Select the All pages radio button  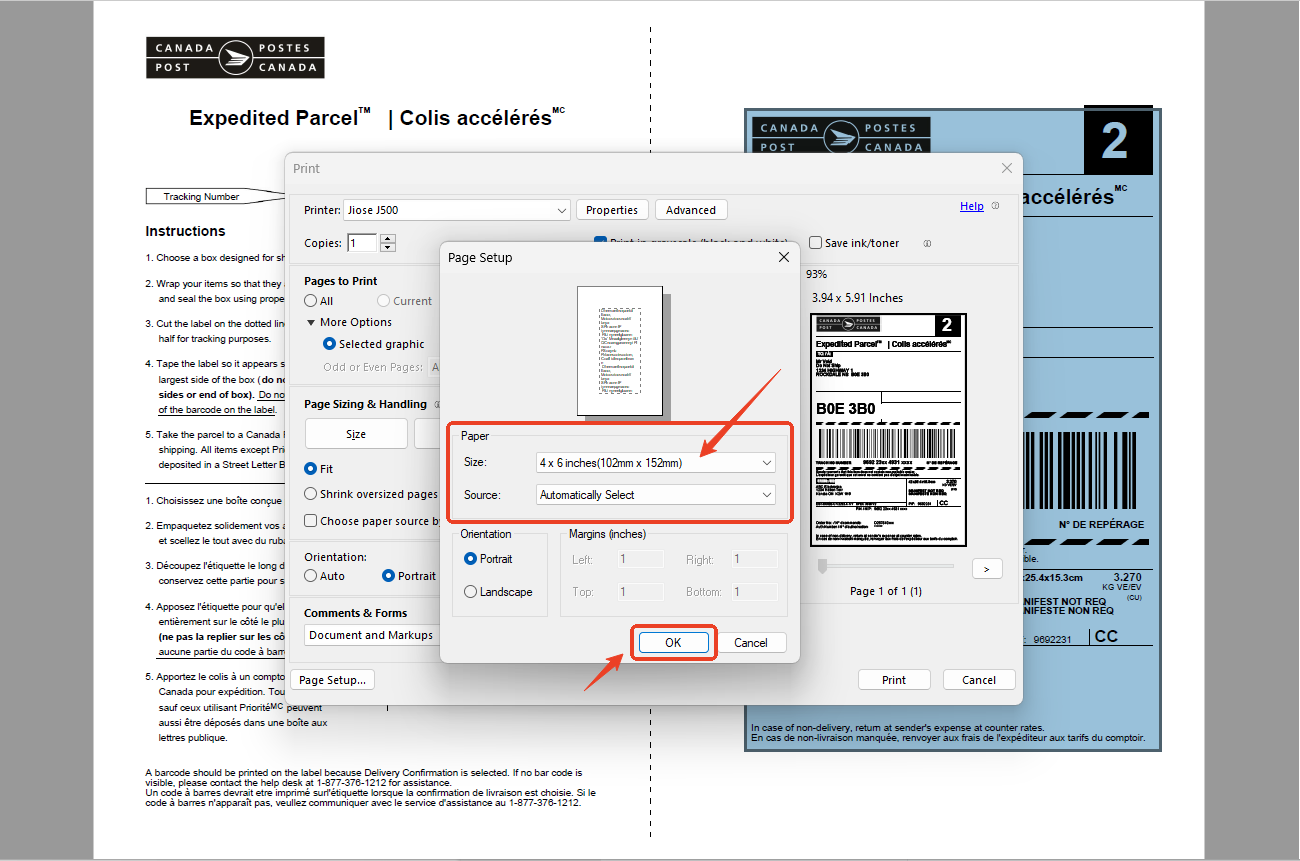(x=311, y=301)
